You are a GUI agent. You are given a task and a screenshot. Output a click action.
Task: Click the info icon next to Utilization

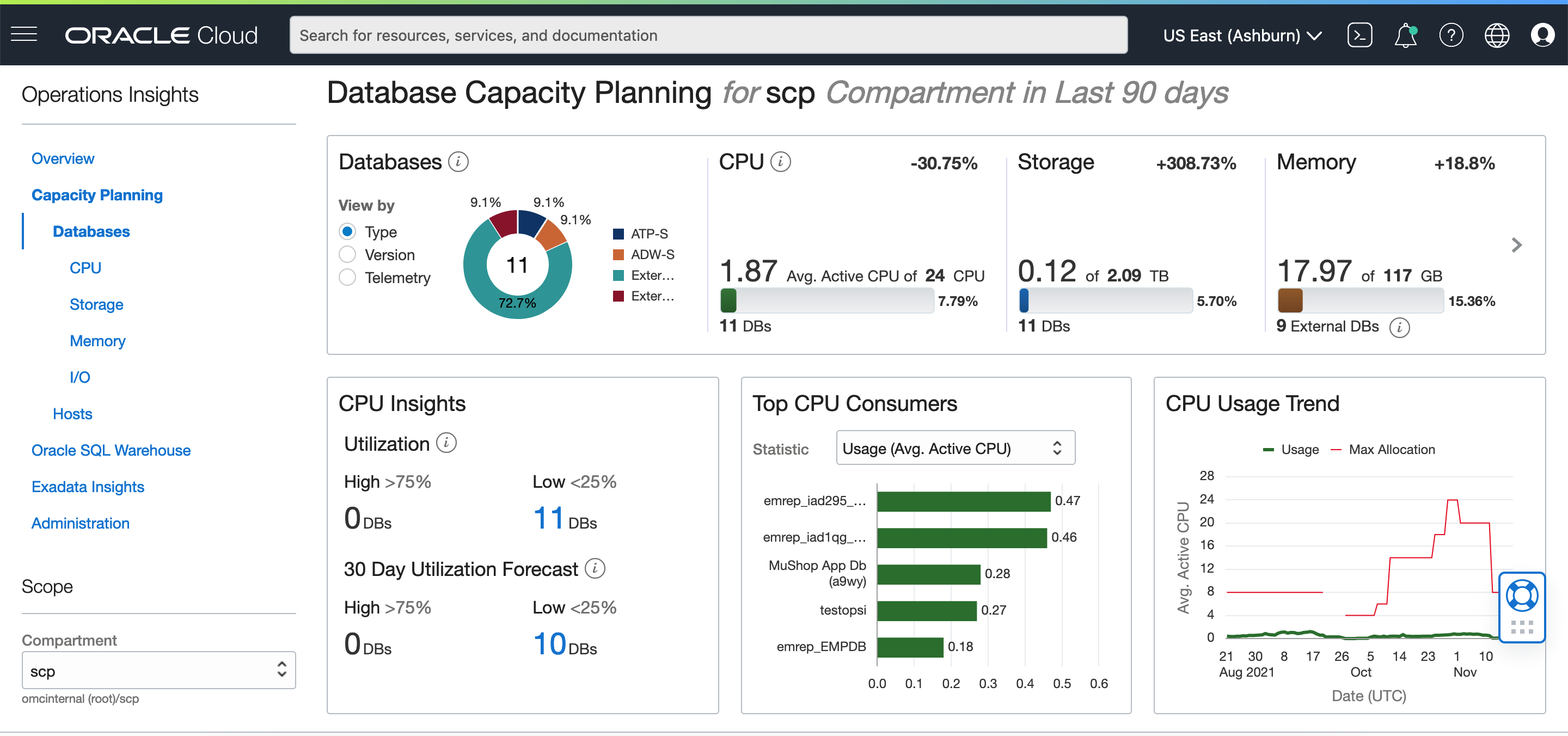coord(447,443)
